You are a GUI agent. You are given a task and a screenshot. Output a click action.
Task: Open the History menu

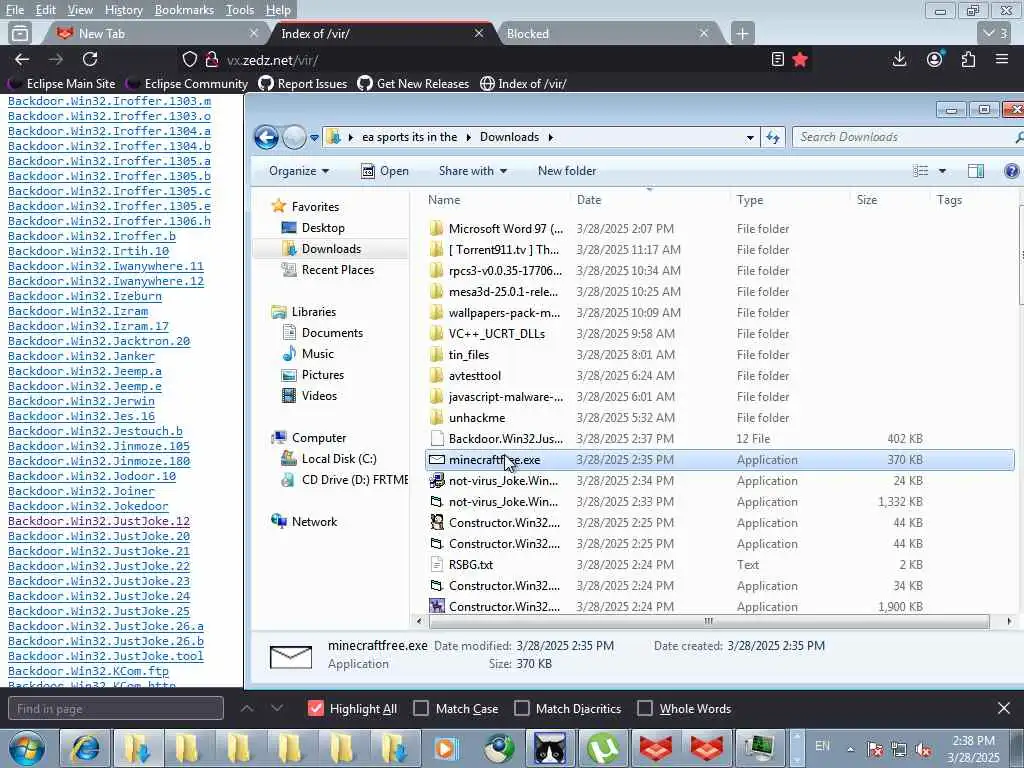(x=123, y=10)
